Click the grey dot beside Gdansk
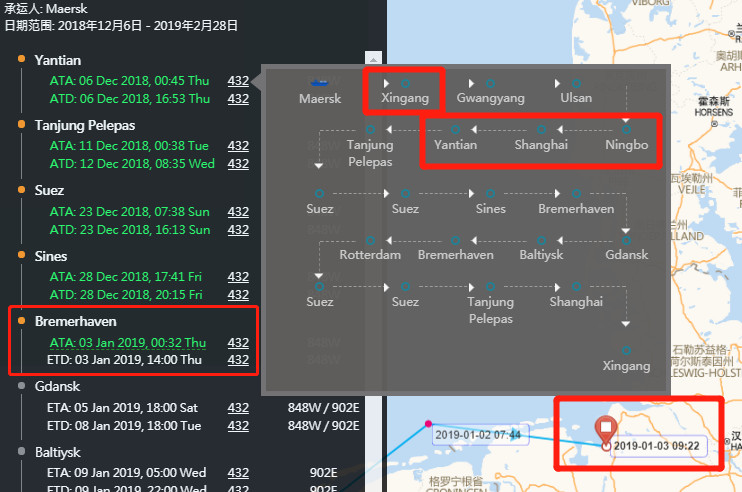This screenshot has width=742, height=492. click(x=21, y=386)
